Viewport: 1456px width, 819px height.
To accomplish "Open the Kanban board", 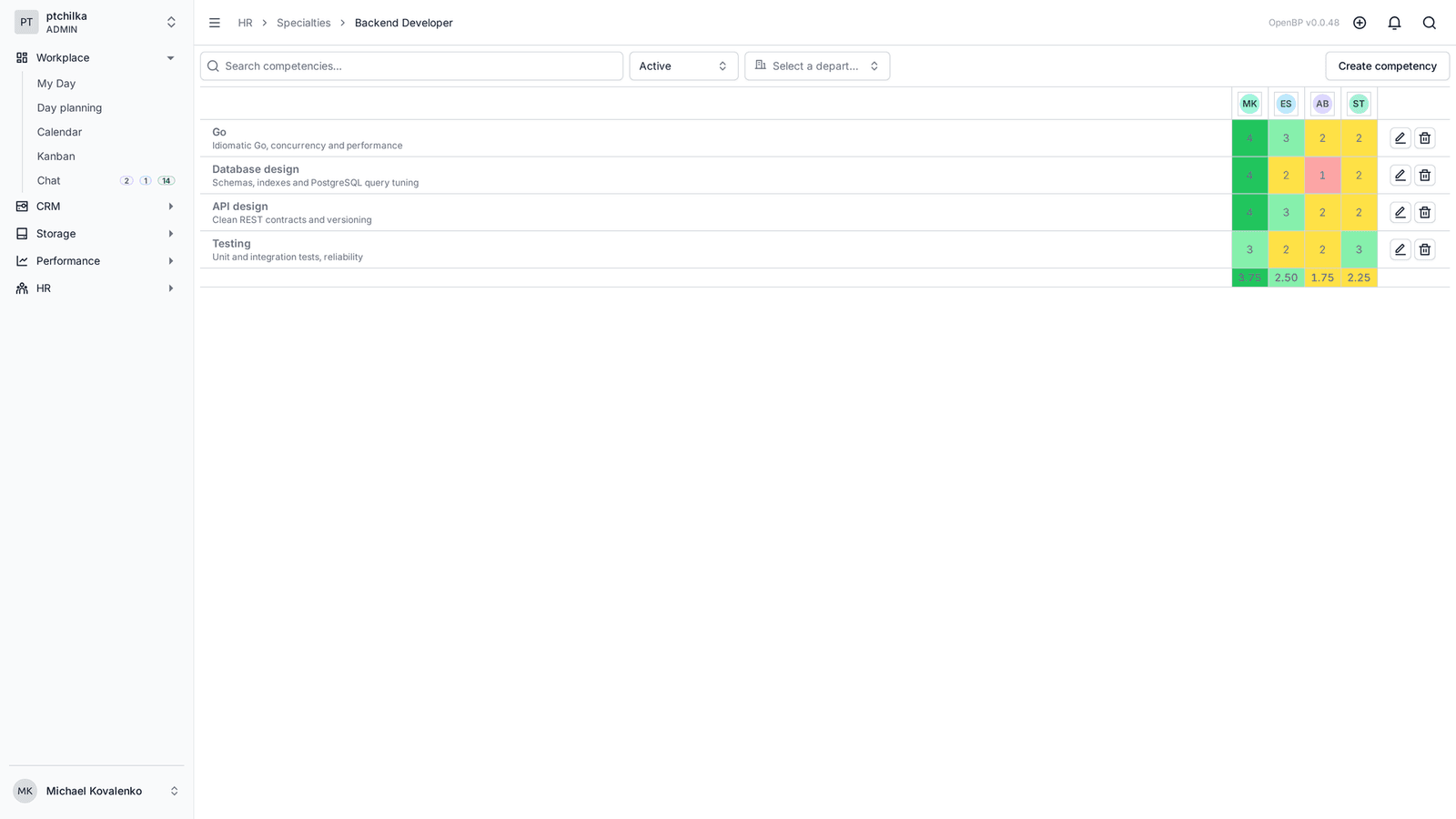I will (x=56, y=157).
